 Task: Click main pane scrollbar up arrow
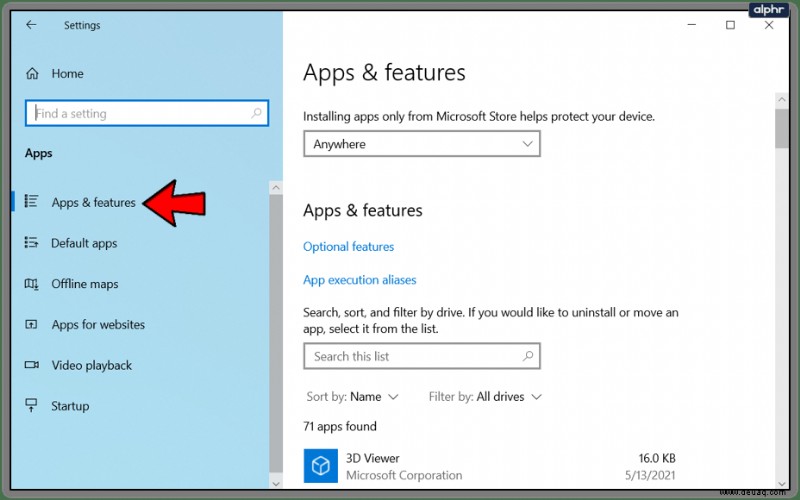pos(782,100)
